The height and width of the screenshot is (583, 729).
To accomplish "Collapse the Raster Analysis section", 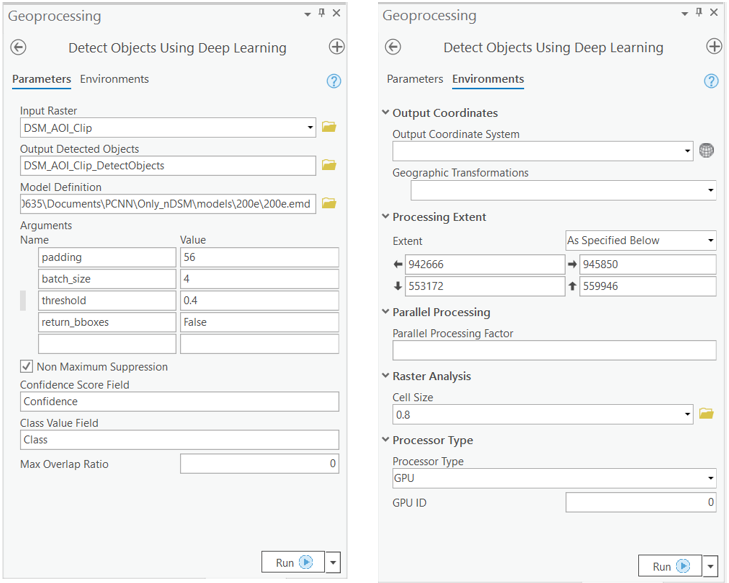I will [x=386, y=377].
